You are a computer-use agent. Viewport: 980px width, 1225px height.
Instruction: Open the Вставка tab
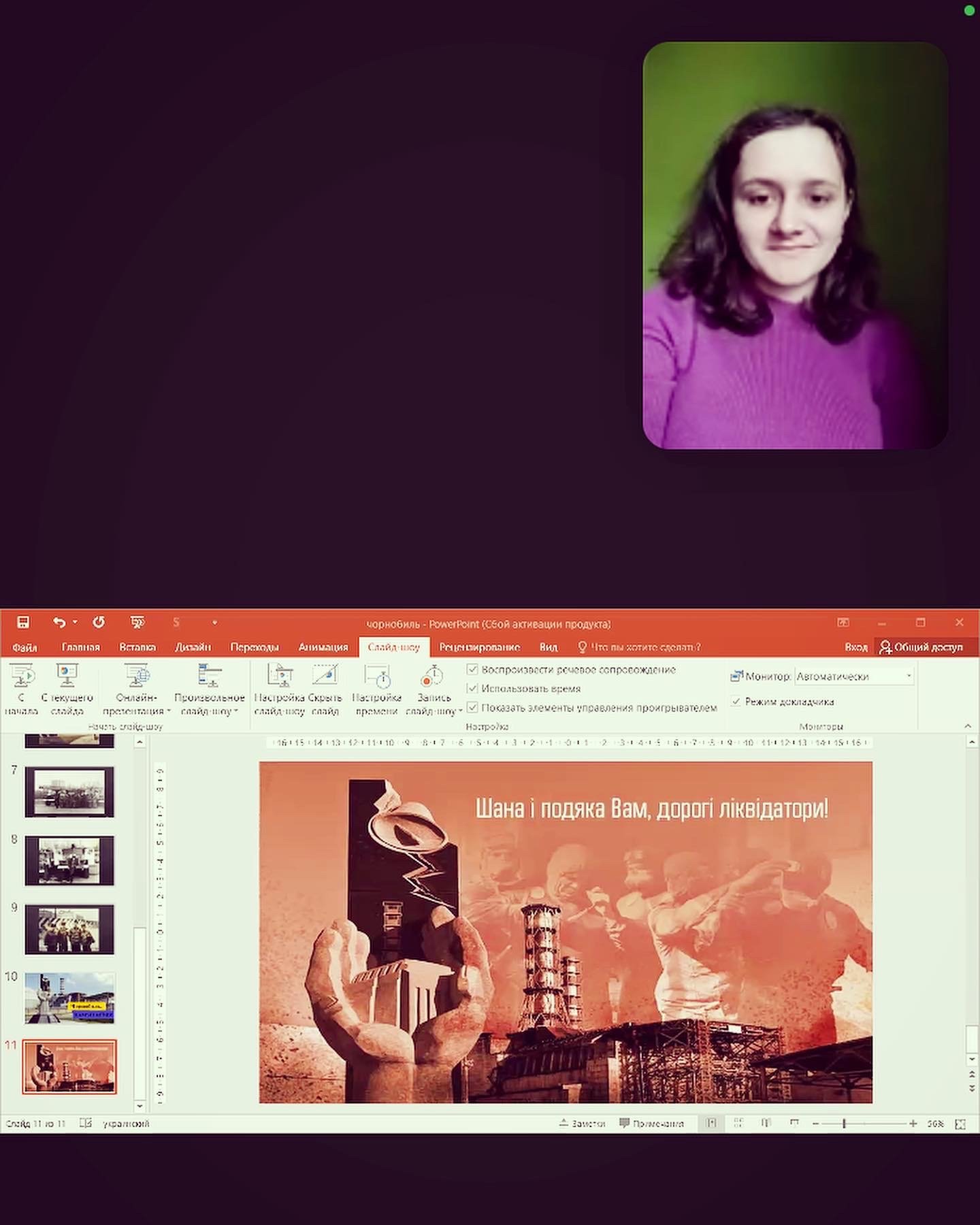click(x=137, y=647)
